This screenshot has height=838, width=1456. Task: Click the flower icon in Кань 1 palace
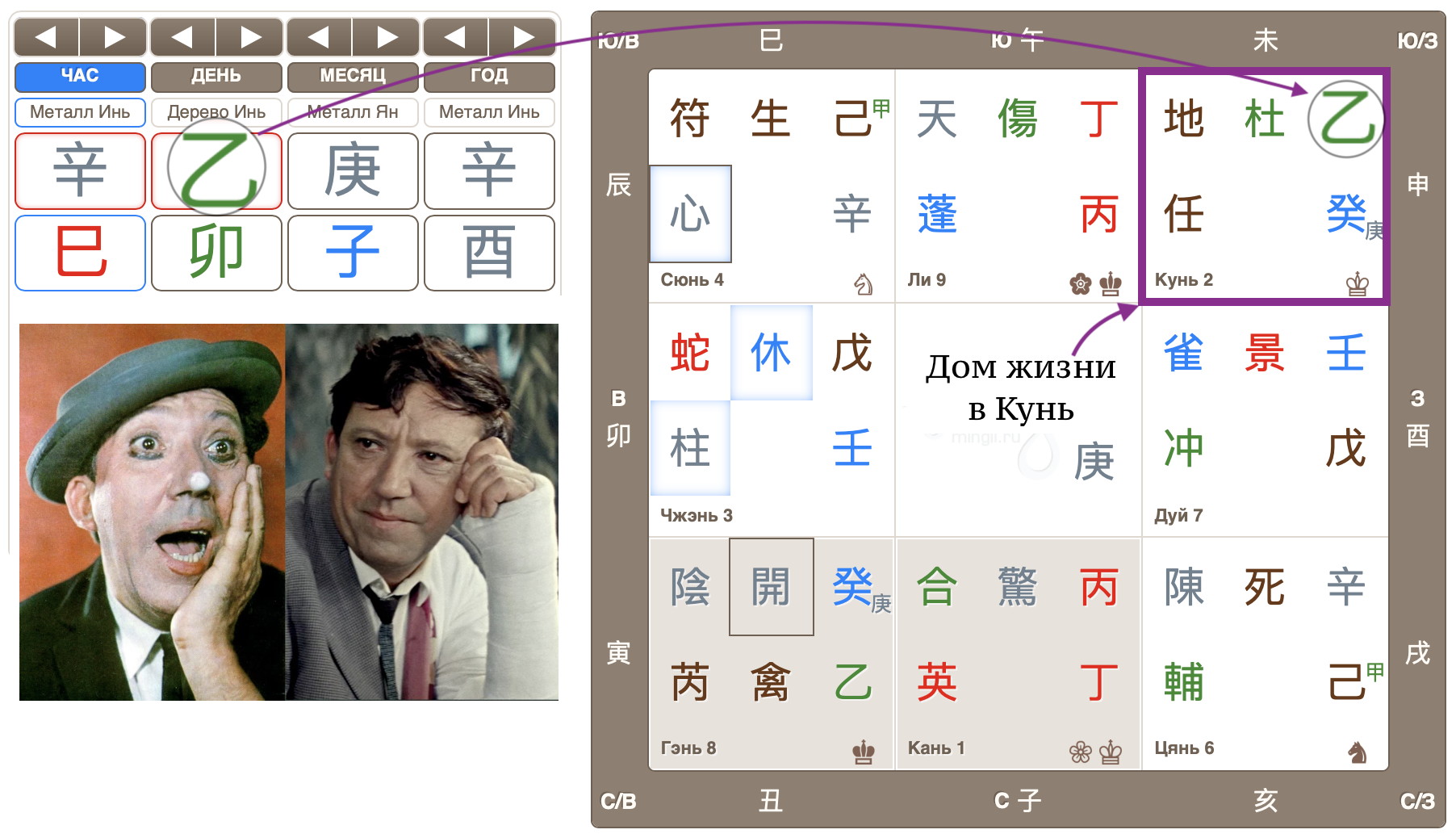coord(1080,752)
